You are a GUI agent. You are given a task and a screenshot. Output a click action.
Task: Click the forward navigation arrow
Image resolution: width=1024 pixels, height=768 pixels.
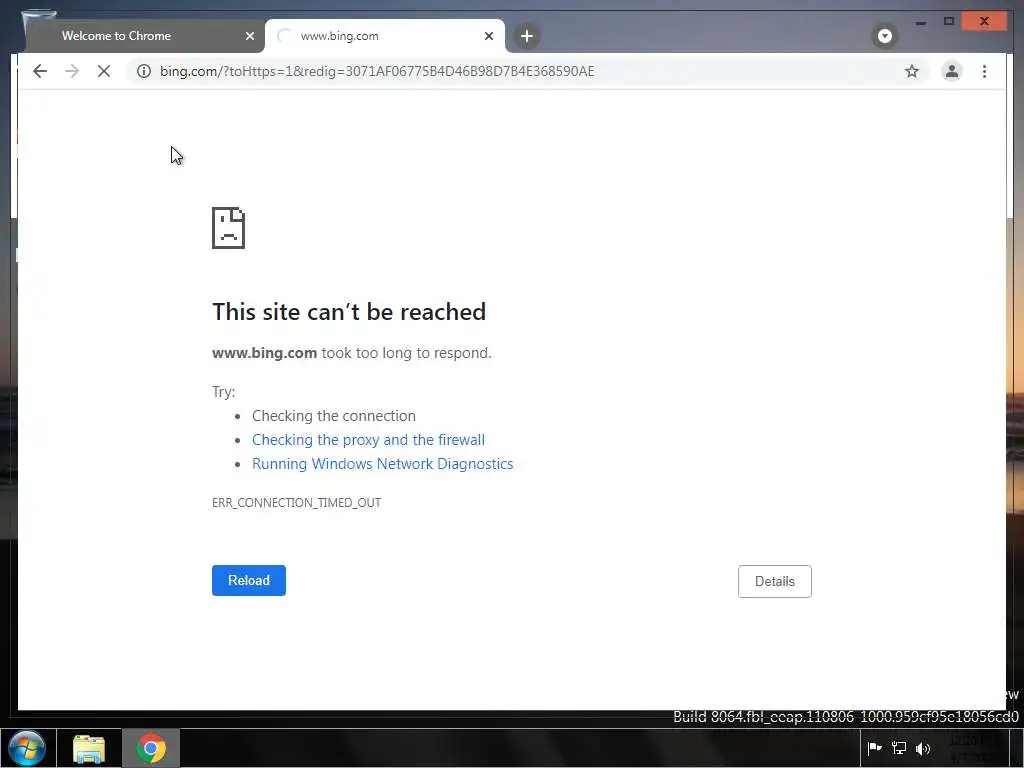tap(72, 71)
